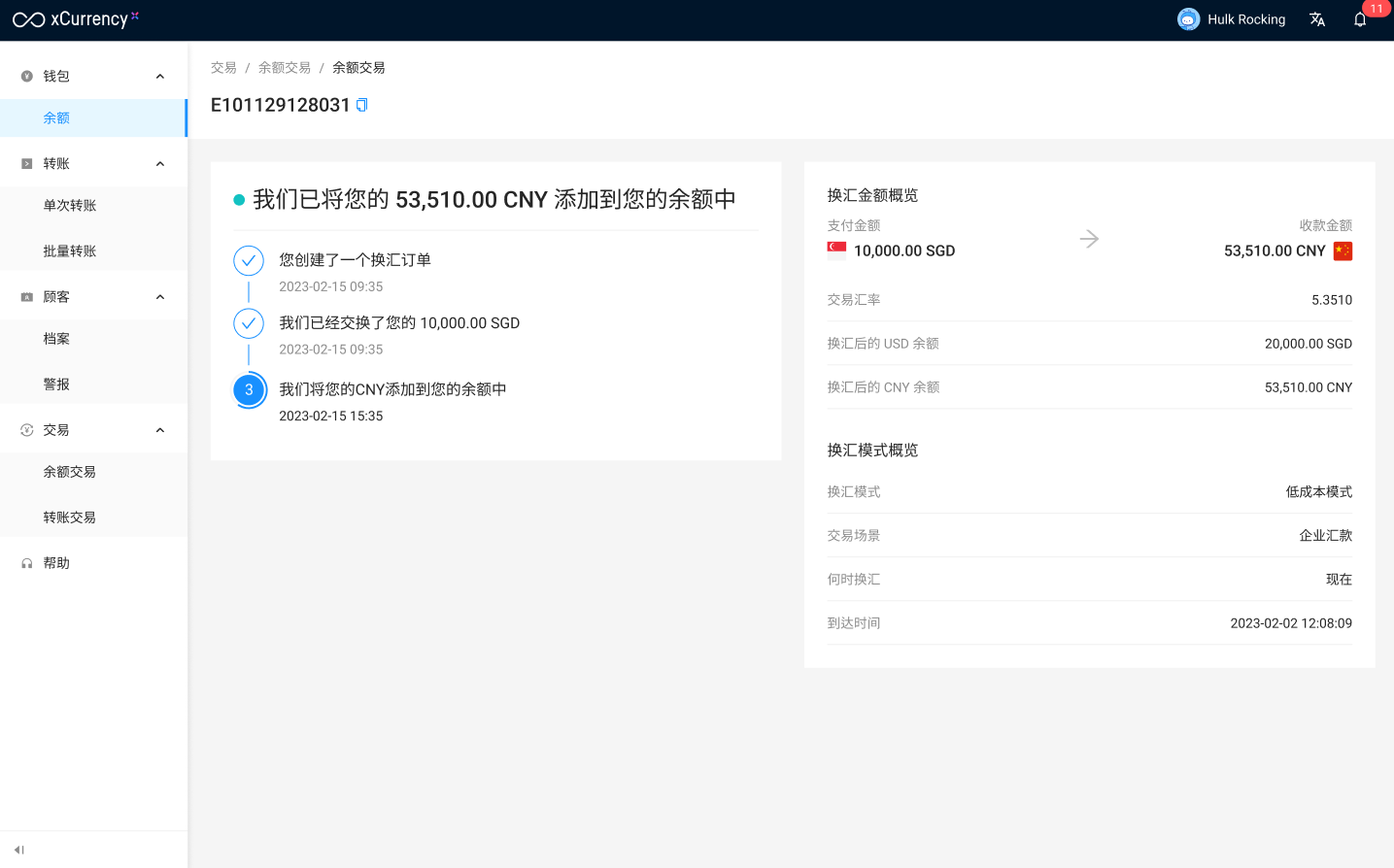1394x868 pixels.
Task: Click the teal status dot beside the heading
Action: (x=239, y=200)
